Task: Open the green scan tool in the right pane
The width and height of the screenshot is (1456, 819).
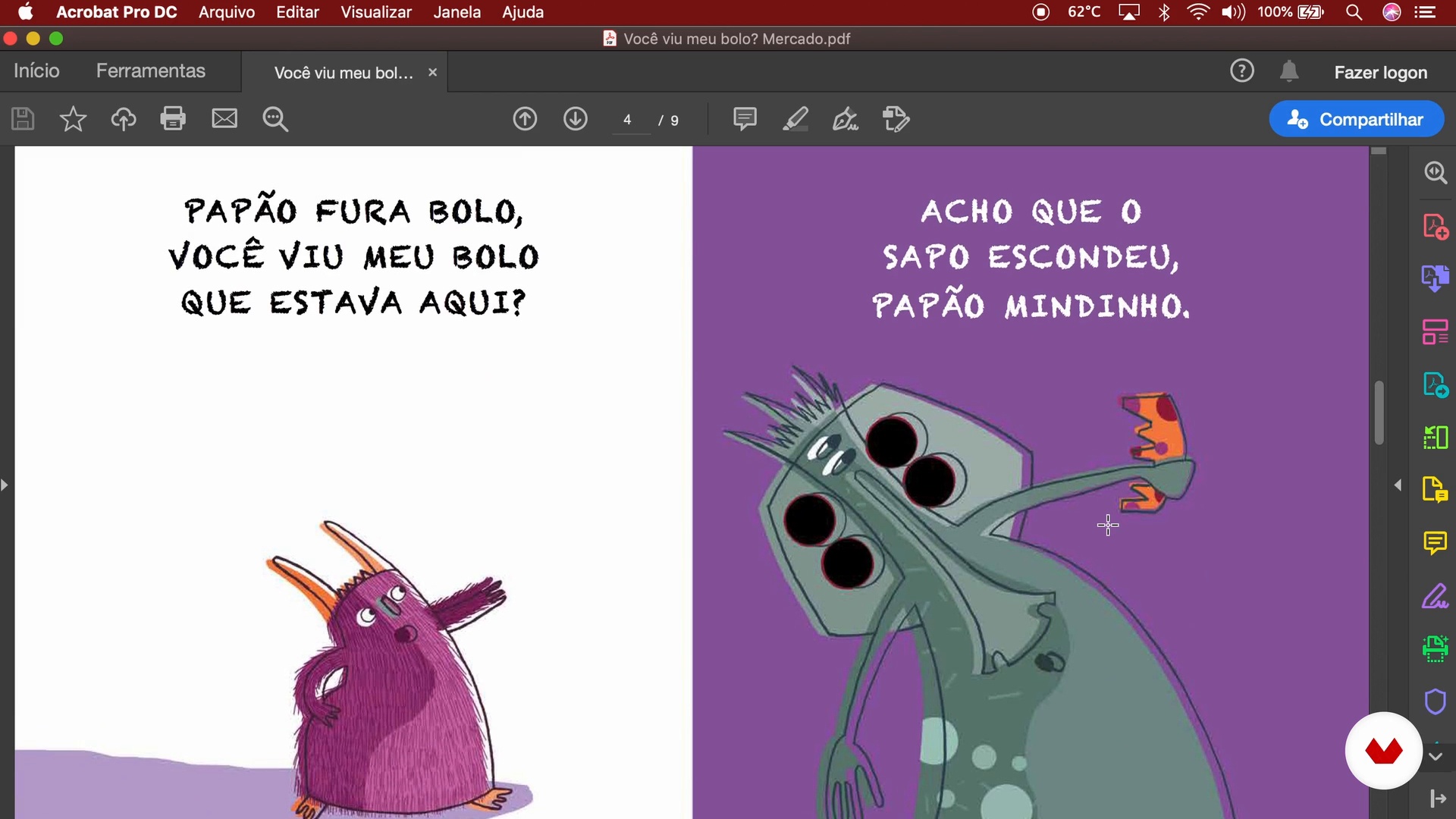Action: pos(1436,649)
